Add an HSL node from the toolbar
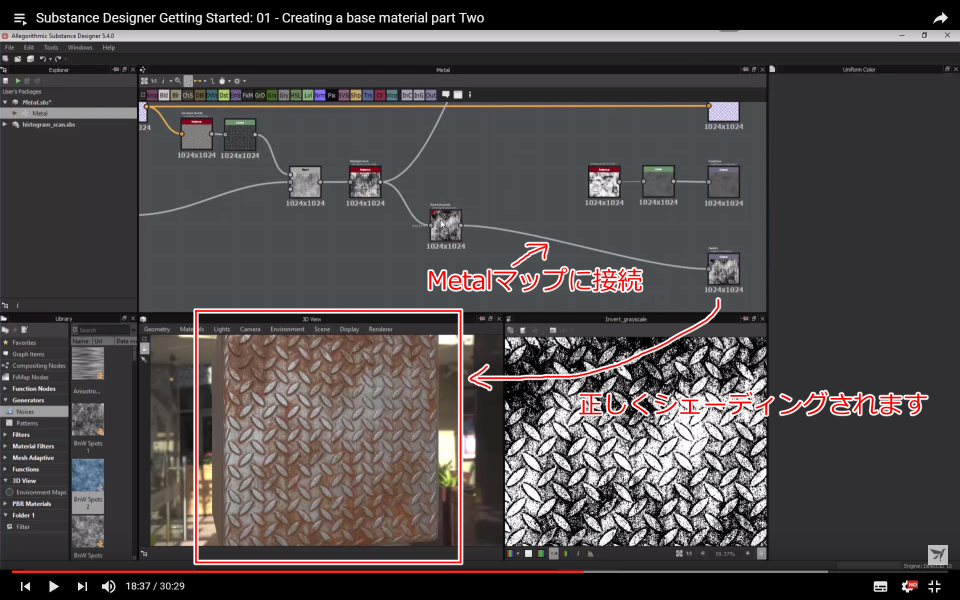Viewport: 960px width, 600px height. (296, 96)
